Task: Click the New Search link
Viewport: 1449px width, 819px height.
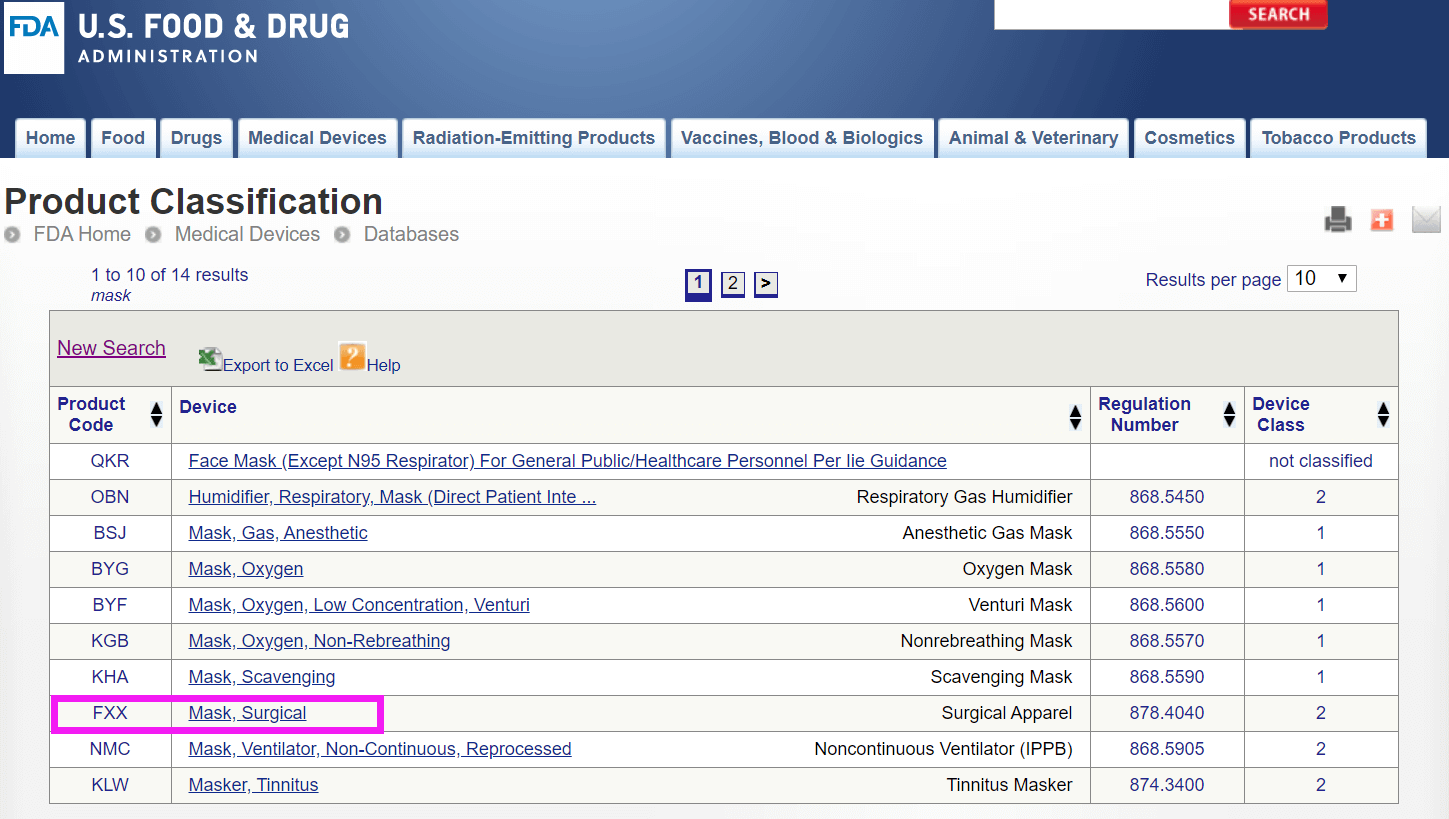Action: 111,348
